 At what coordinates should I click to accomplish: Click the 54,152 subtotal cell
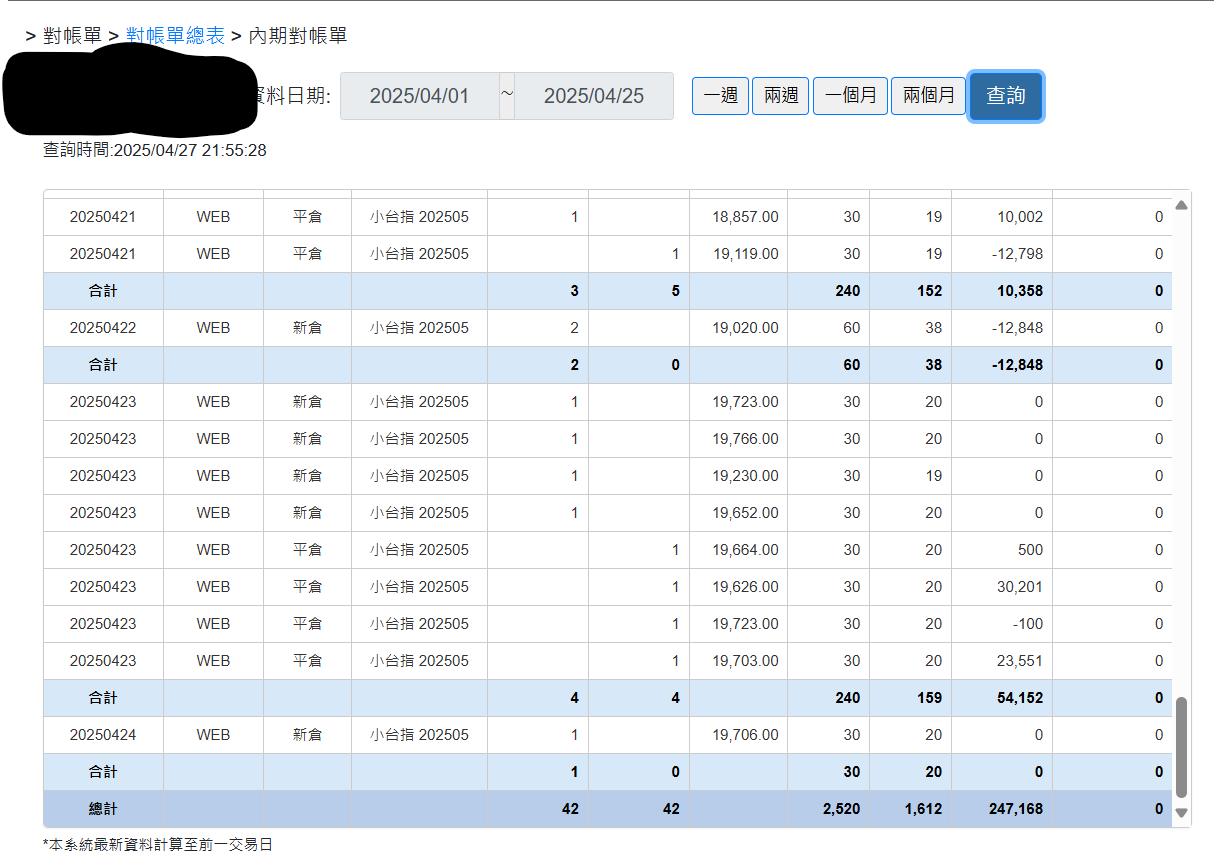pyautogui.click(x=1002, y=698)
